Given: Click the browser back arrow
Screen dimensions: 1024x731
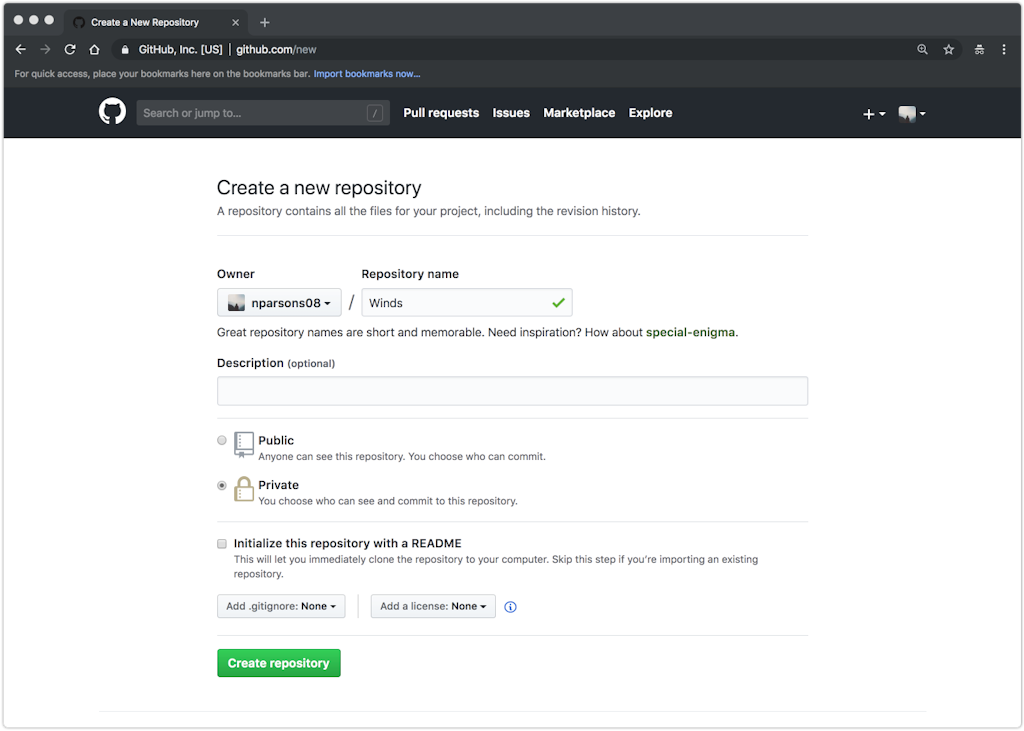Looking at the screenshot, I should [21, 49].
